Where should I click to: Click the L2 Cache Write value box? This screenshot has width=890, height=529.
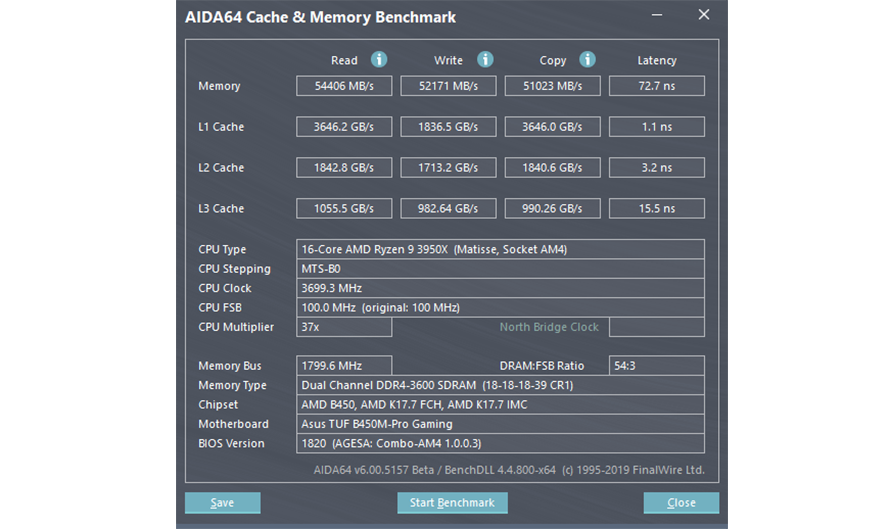(x=448, y=168)
